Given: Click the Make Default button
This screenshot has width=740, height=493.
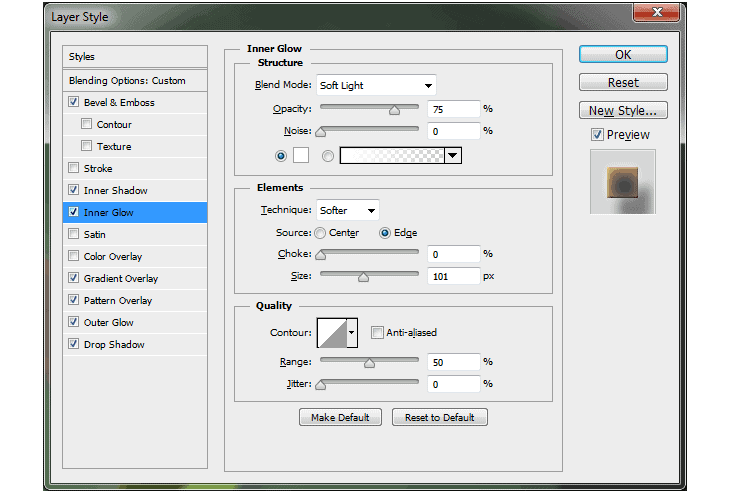Looking at the screenshot, I should pos(340,417).
